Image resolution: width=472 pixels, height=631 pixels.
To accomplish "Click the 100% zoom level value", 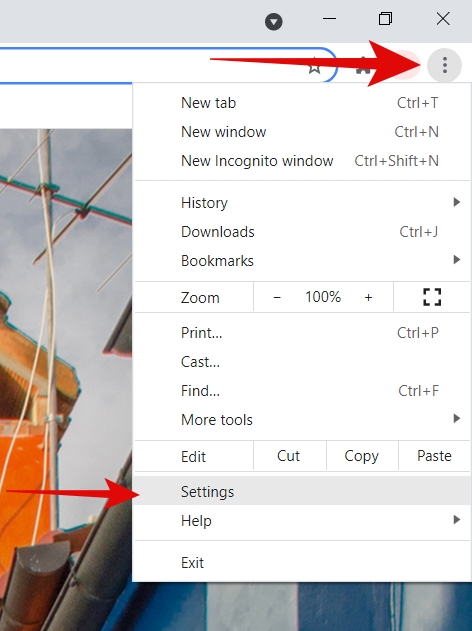I will tap(323, 297).
